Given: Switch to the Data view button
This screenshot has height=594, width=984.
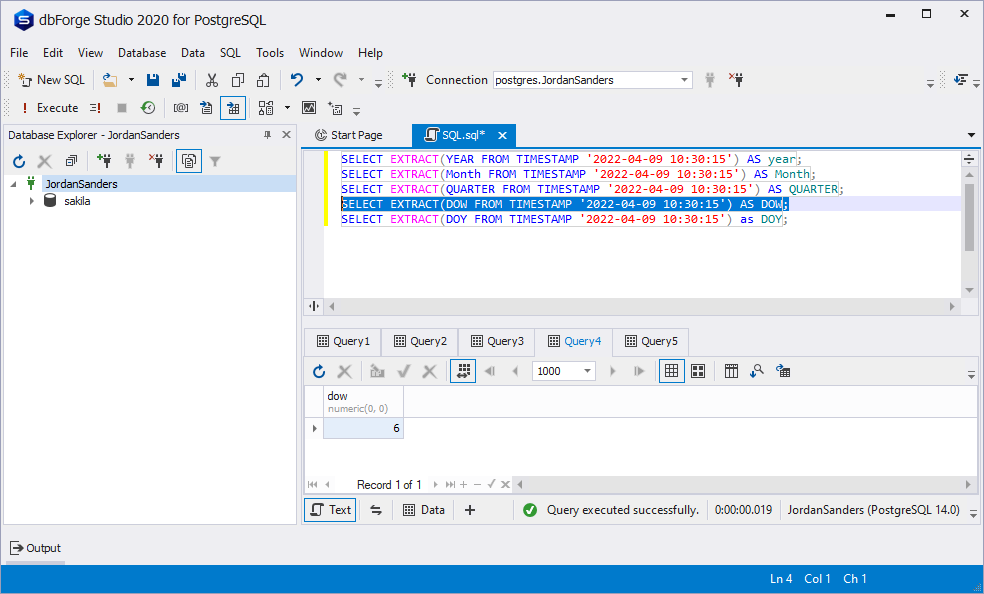Looking at the screenshot, I should (422, 509).
